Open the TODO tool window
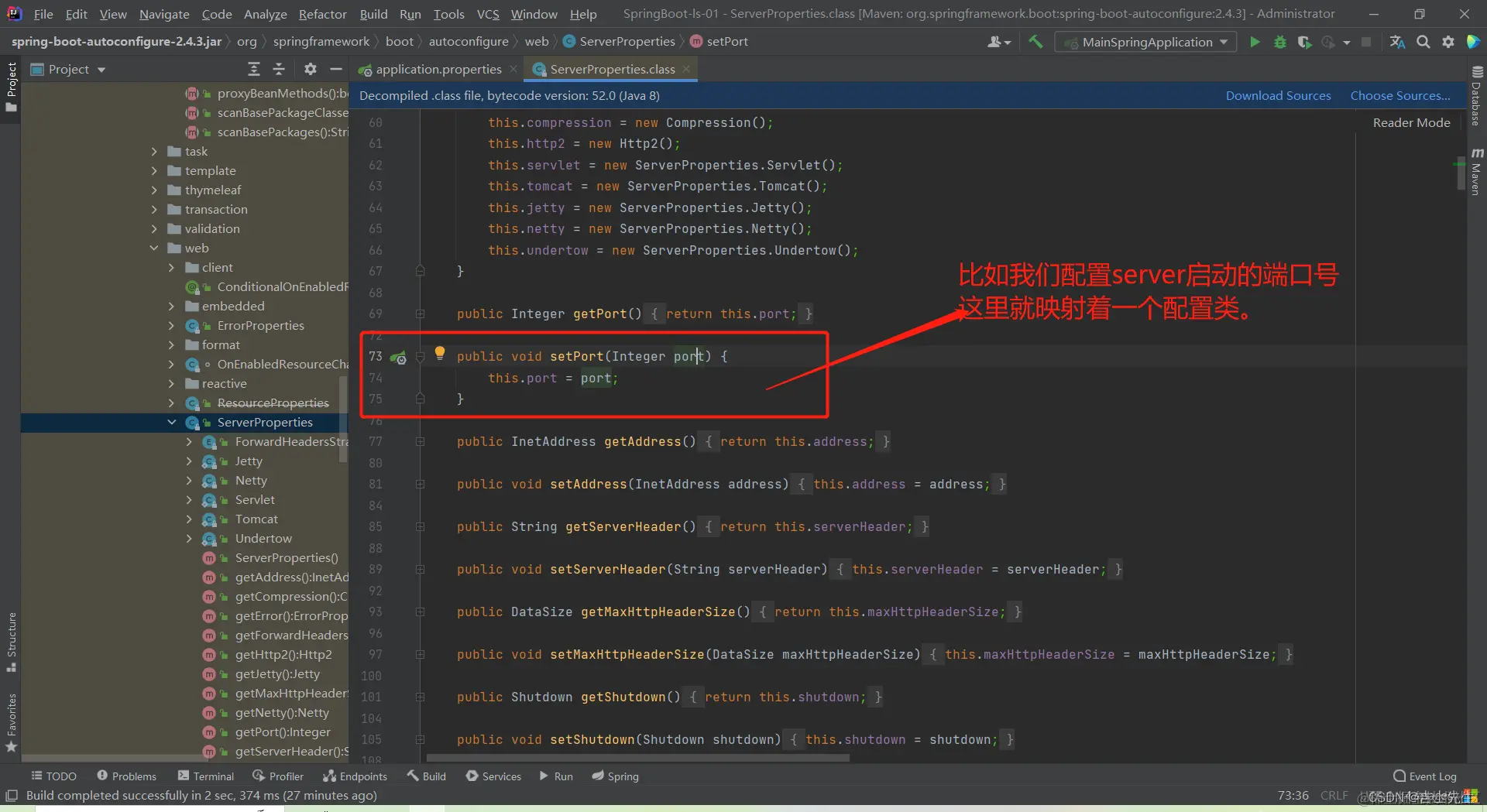The image size is (1487, 812). pos(53,776)
